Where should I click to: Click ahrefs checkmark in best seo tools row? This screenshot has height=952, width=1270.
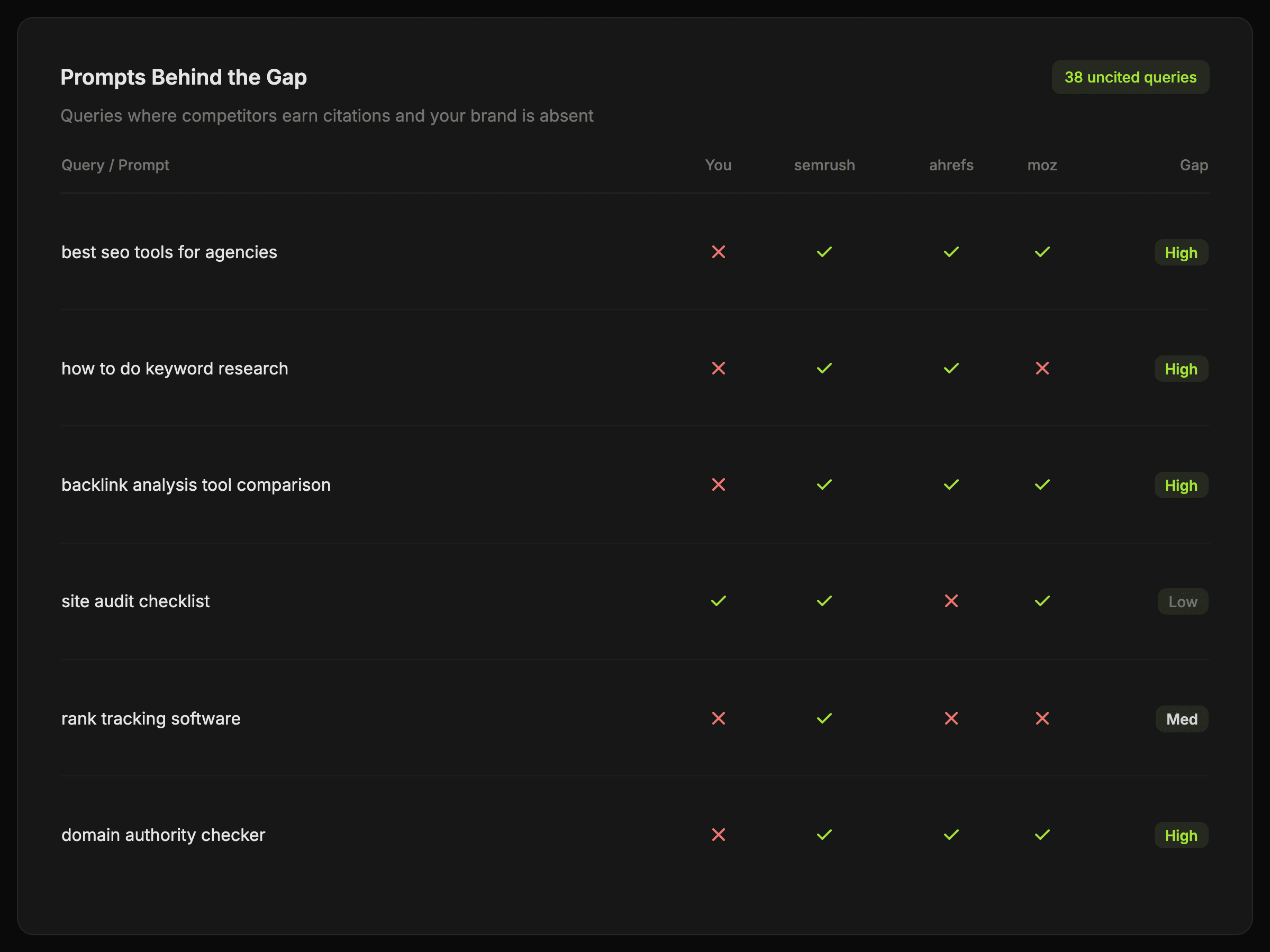pos(951,252)
